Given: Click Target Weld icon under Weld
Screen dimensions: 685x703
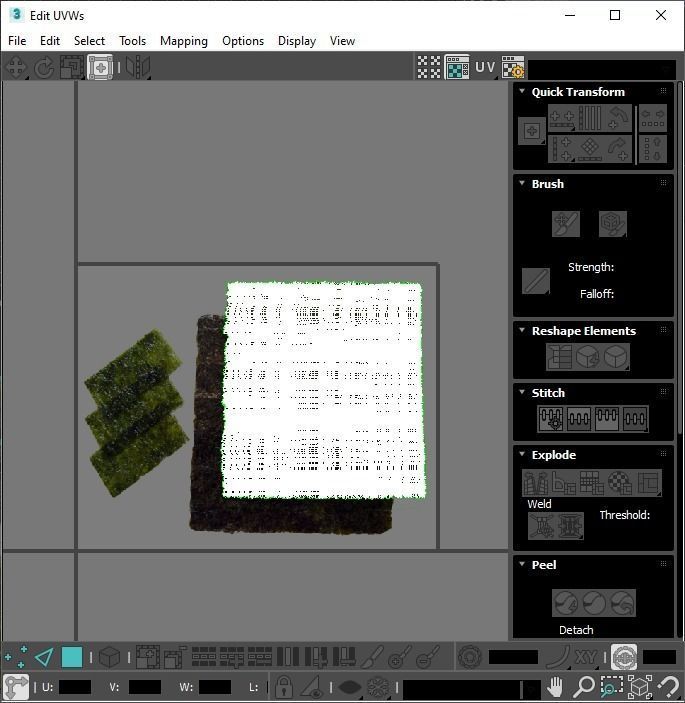Looking at the screenshot, I should [542, 525].
